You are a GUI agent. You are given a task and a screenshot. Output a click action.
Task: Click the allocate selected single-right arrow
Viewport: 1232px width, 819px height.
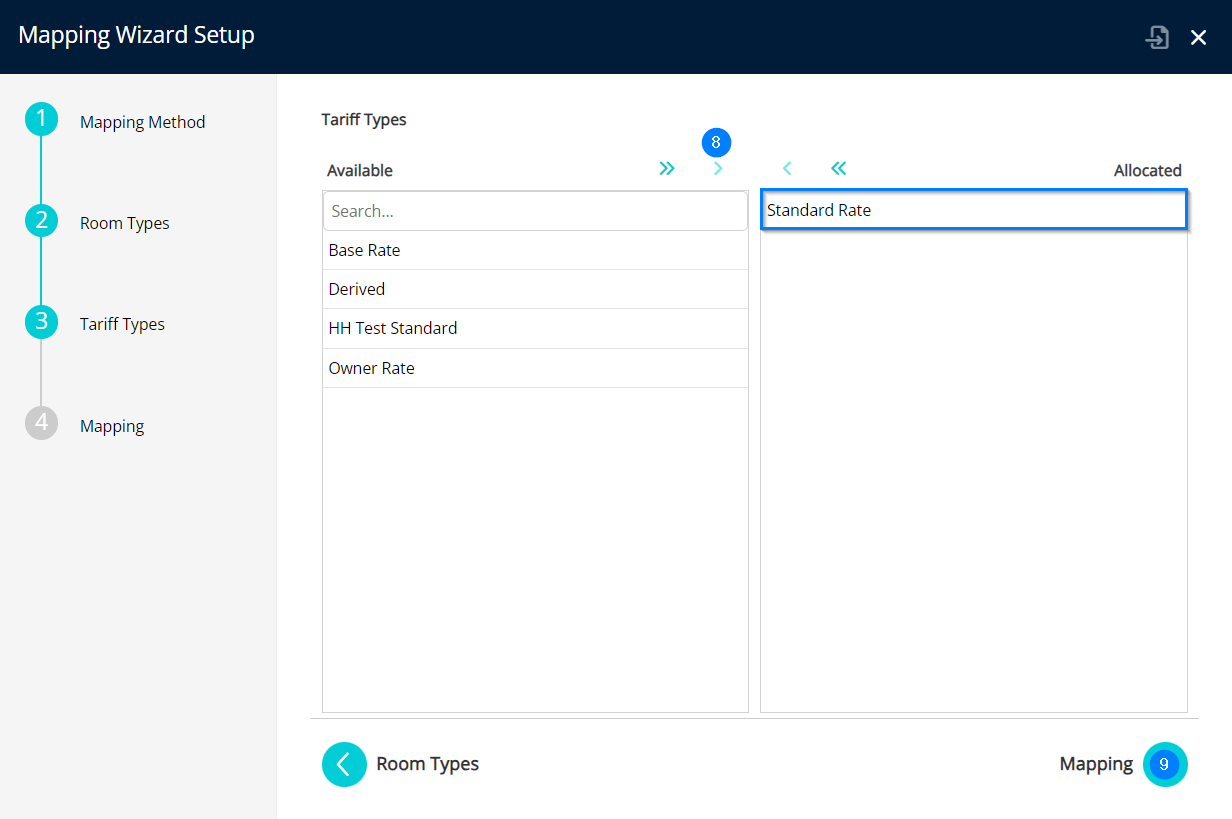[x=717, y=169]
